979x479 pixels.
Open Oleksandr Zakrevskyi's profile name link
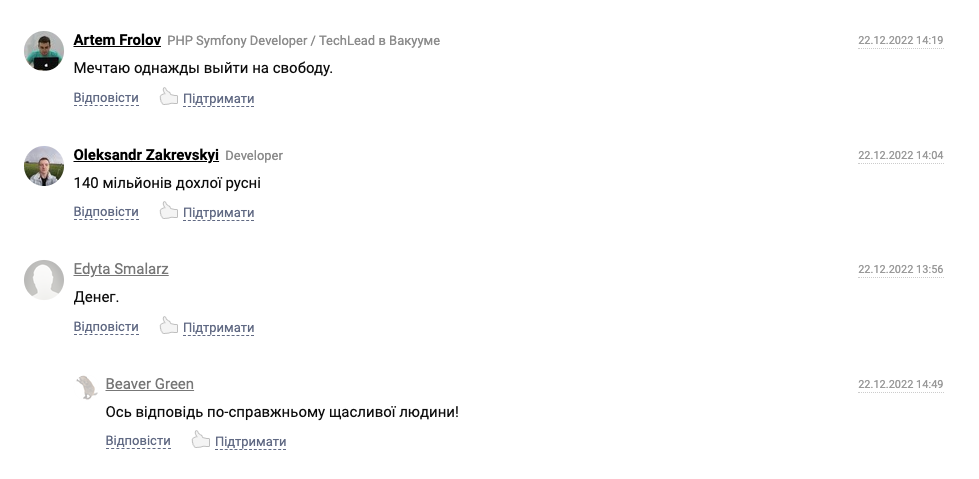(146, 155)
